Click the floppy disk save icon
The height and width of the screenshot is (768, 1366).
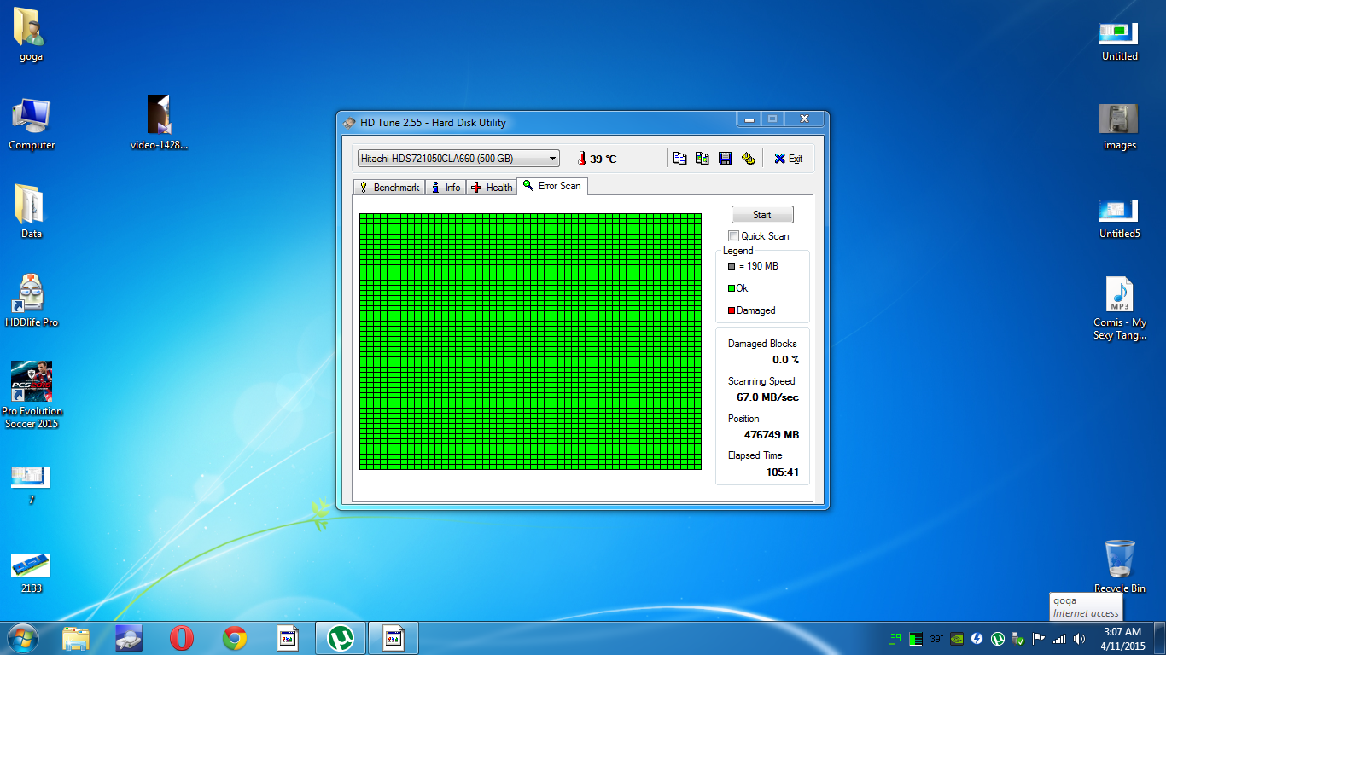[x=725, y=158]
